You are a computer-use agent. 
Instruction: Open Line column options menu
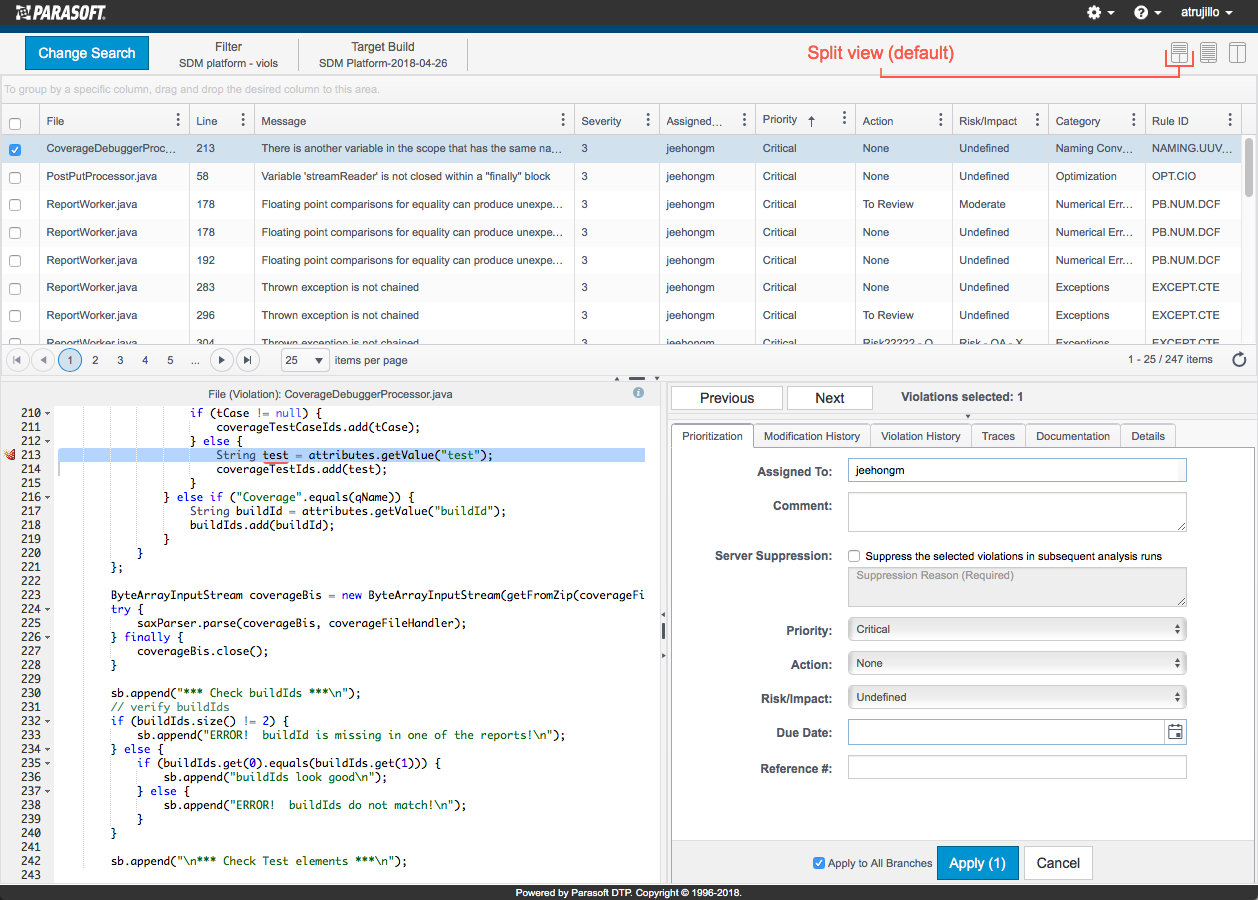[x=242, y=120]
